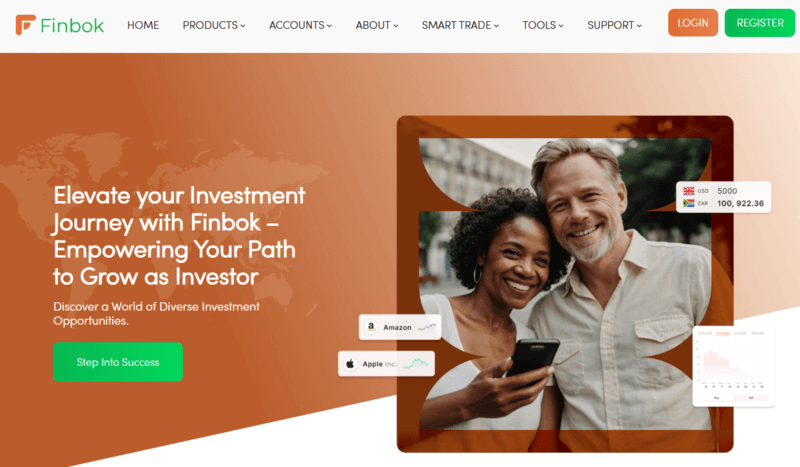Open the TOOLS dropdown menu
The image size is (800, 467).
[543, 25]
